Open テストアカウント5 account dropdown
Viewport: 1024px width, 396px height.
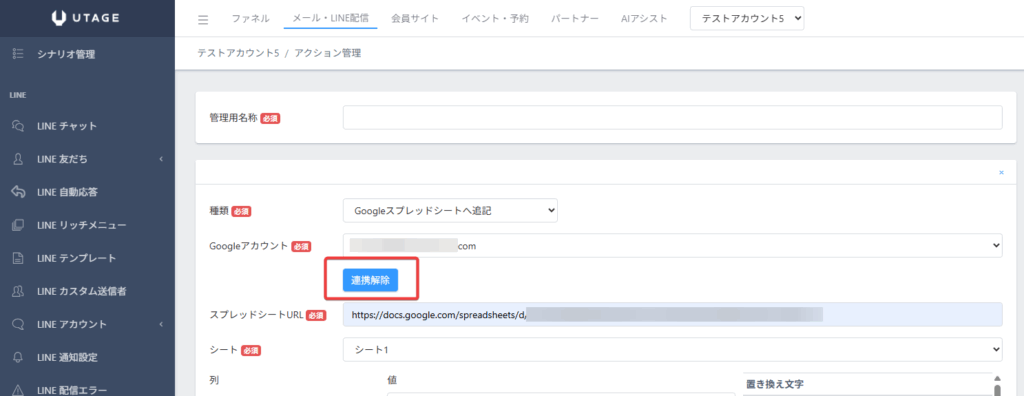point(747,19)
